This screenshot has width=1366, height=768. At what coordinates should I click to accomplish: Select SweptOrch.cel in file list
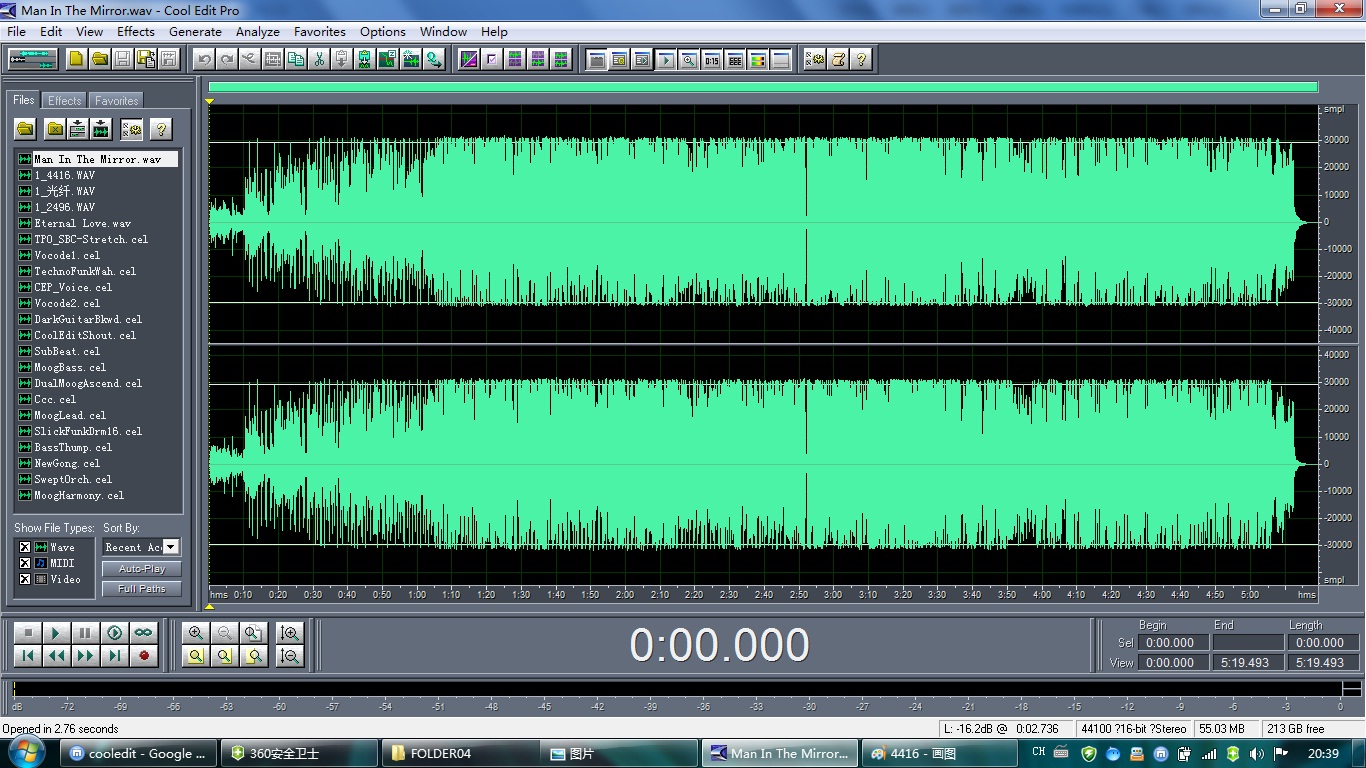tap(73, 479)
